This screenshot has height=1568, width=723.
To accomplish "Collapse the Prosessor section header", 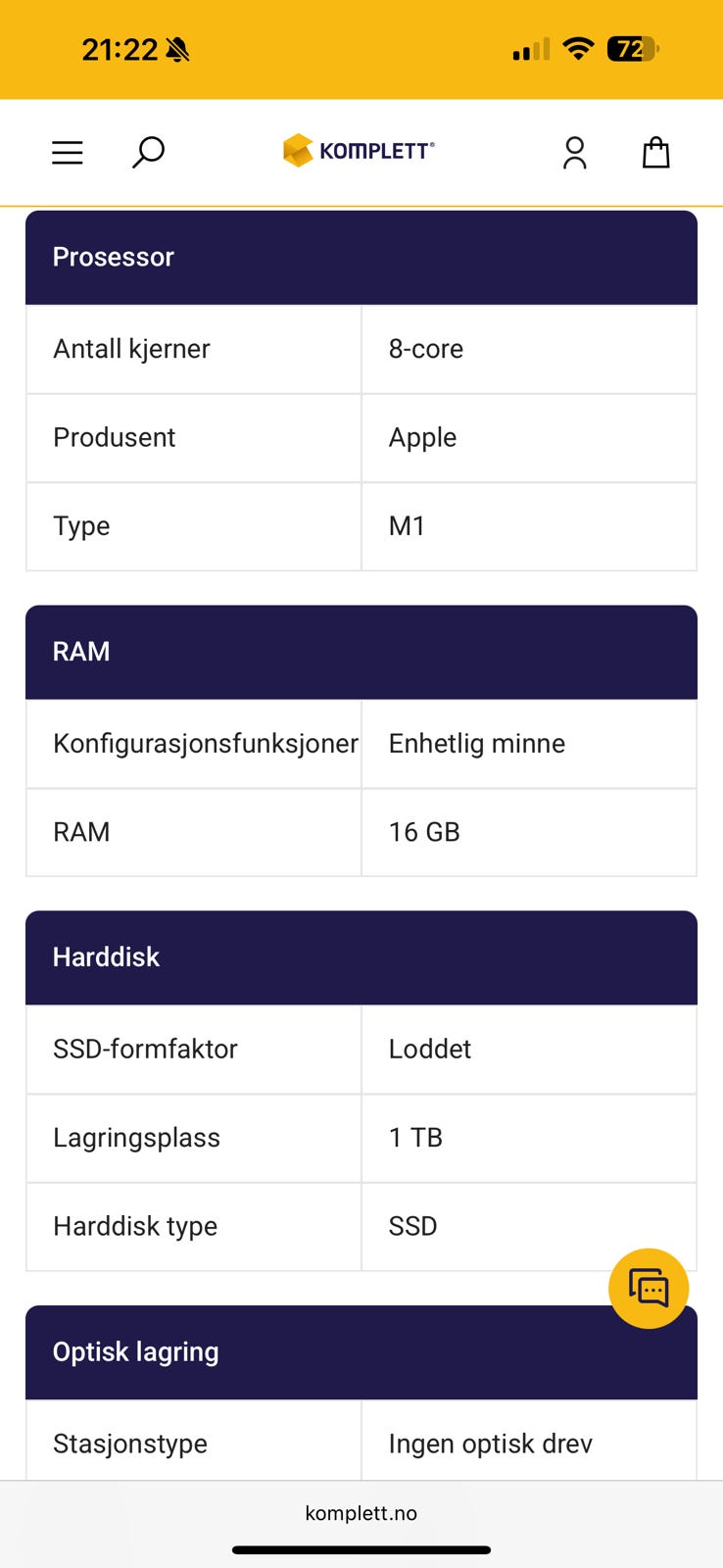I will (x=361, y=257).
